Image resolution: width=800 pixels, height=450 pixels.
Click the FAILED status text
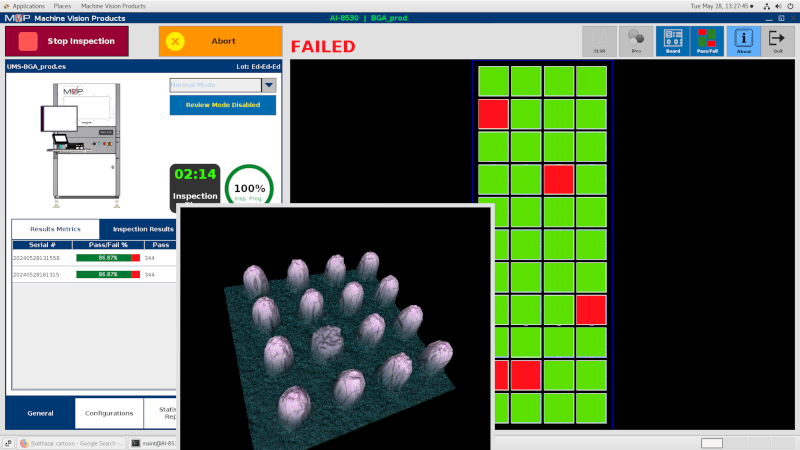tap(323, 46)
